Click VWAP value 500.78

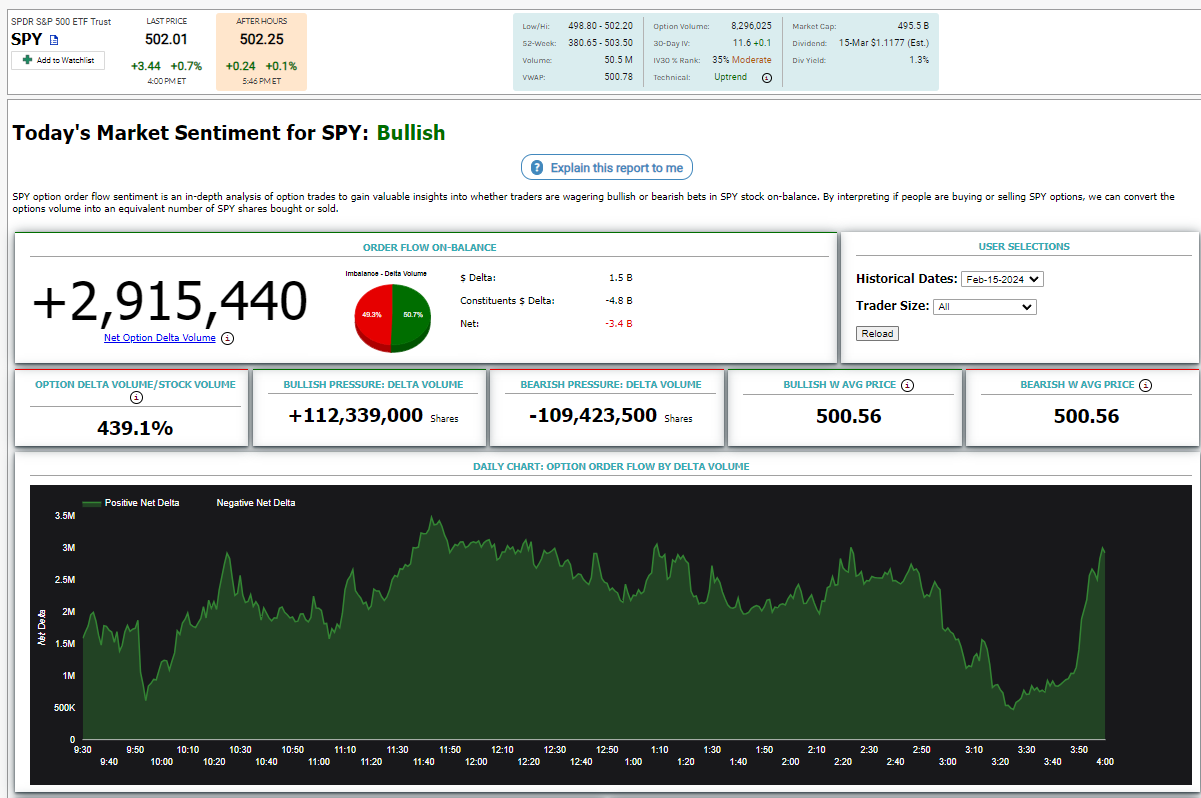coord(619,77)
